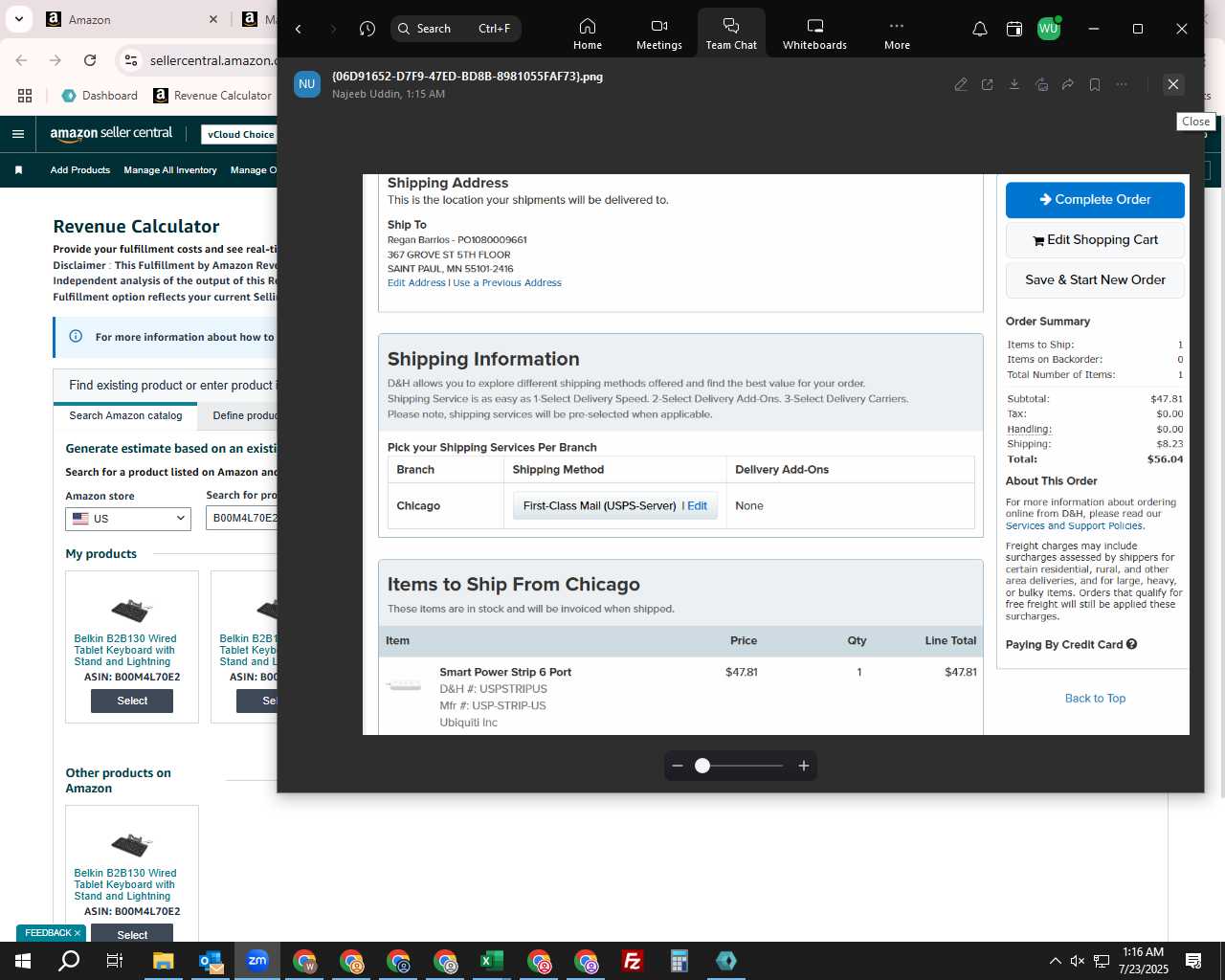The width and height of the screenshot is (1225, 980).
Task: Select the Team Chat tab
Action: click(x=731, y=33)
